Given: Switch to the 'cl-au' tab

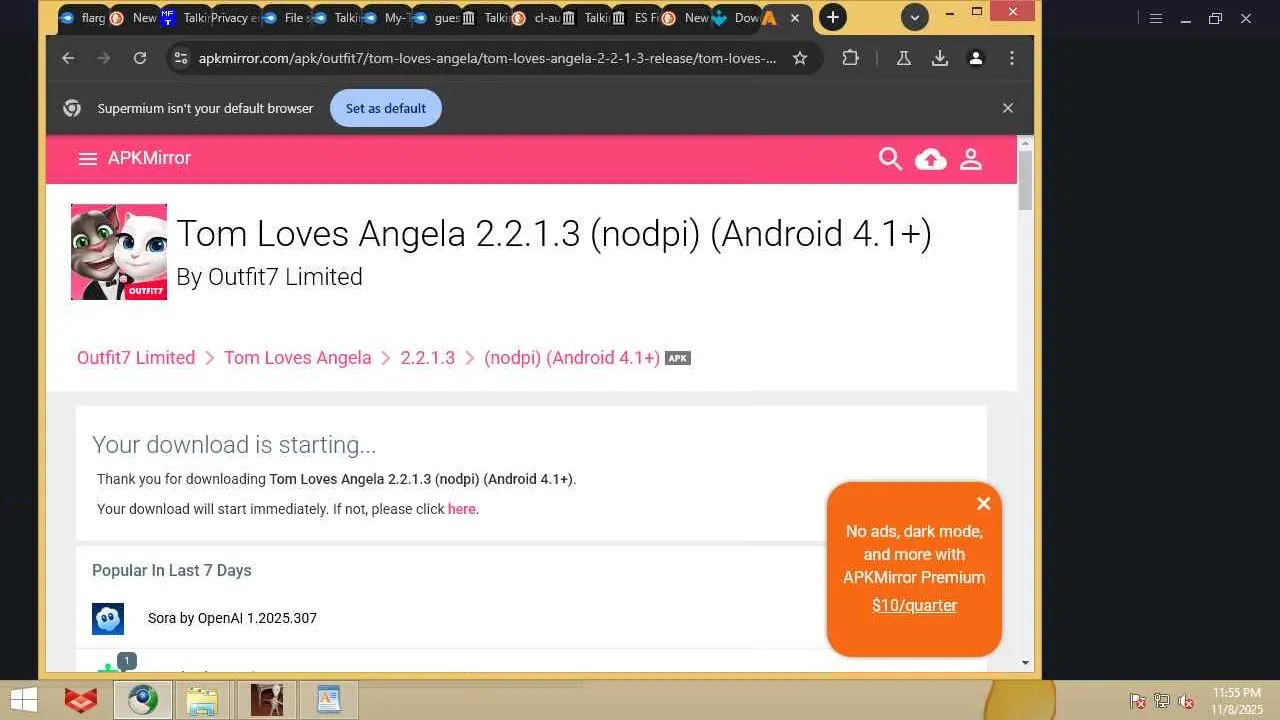Looking at the screenshot, I should pos(535,18).
